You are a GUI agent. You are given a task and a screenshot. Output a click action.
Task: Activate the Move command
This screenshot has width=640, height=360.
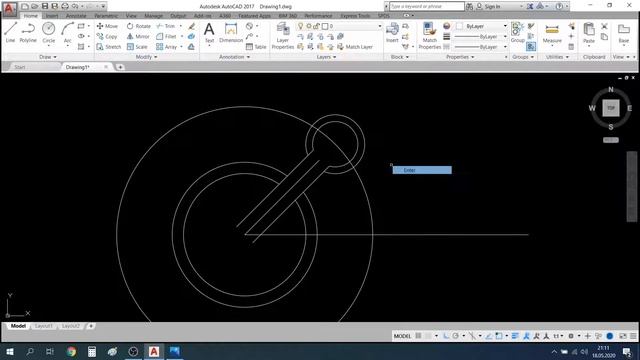107,26
